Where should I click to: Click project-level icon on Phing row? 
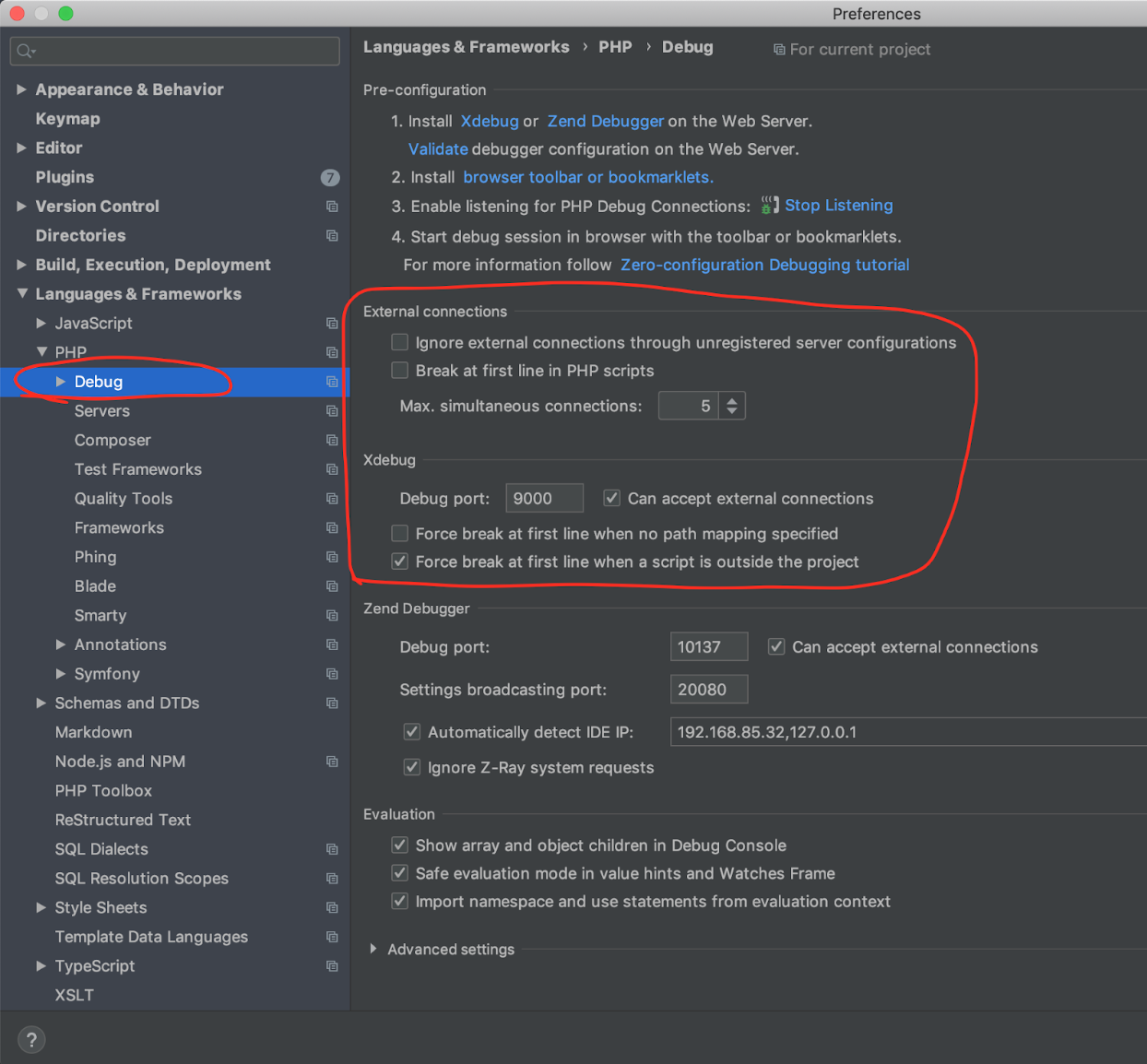332,557
